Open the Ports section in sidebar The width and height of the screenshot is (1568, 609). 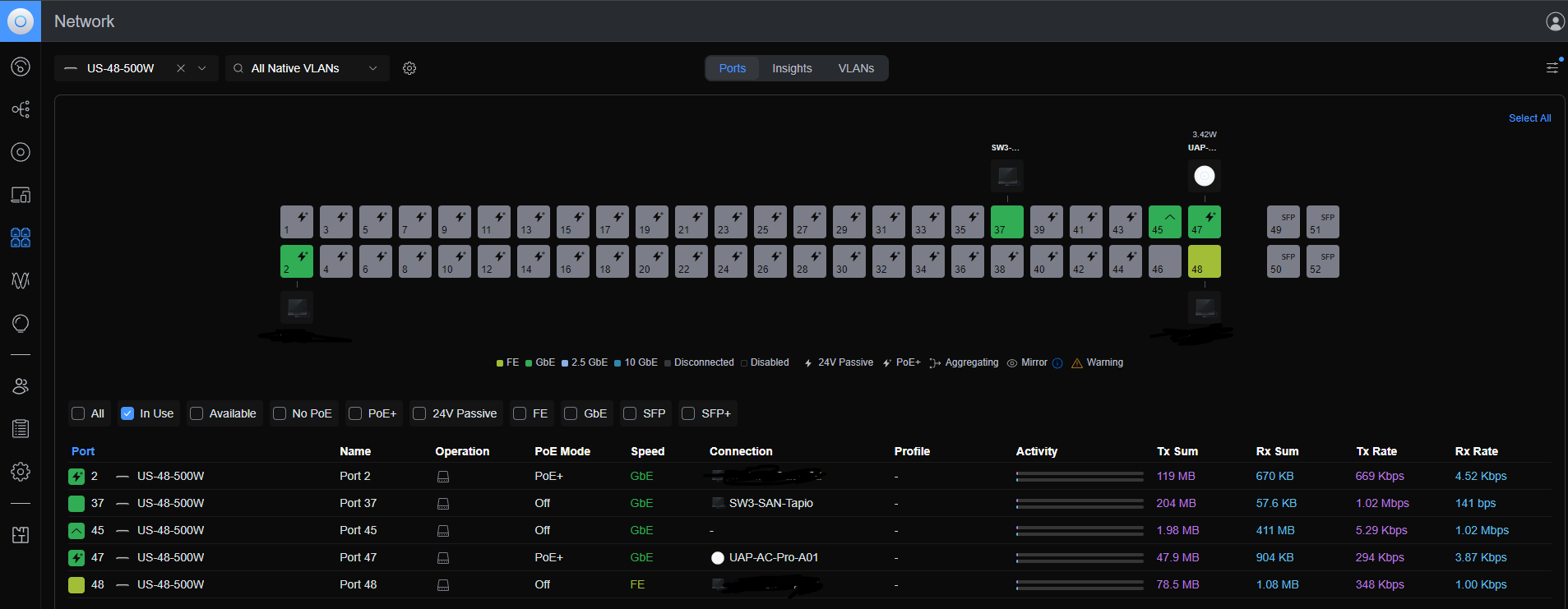[21, 238]
